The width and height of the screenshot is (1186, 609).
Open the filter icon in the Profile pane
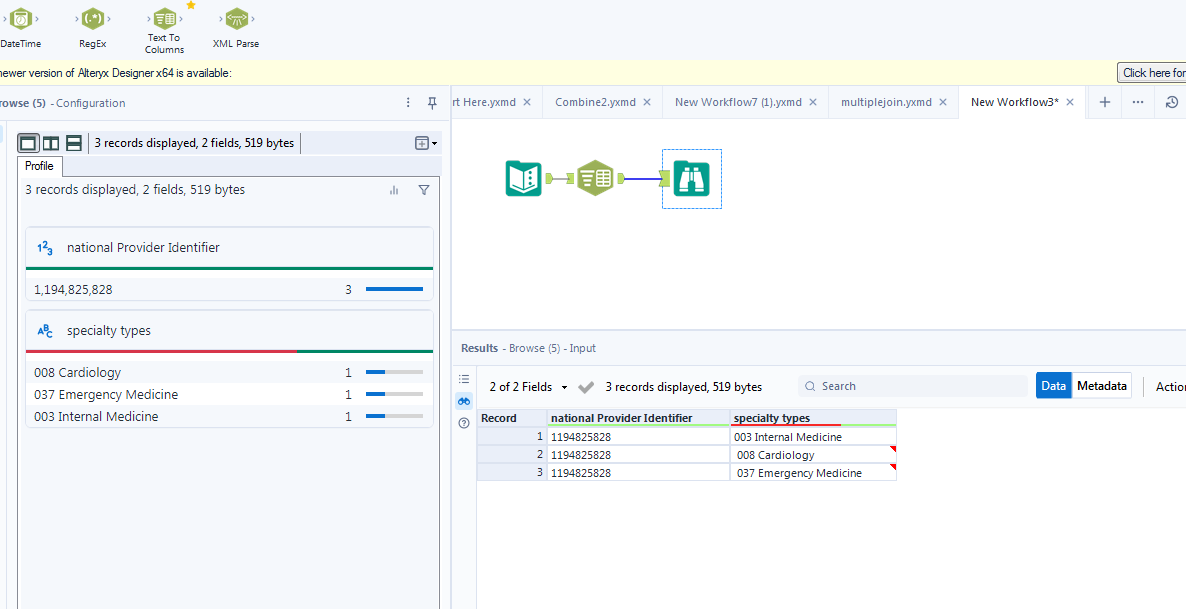click(424, 190)
